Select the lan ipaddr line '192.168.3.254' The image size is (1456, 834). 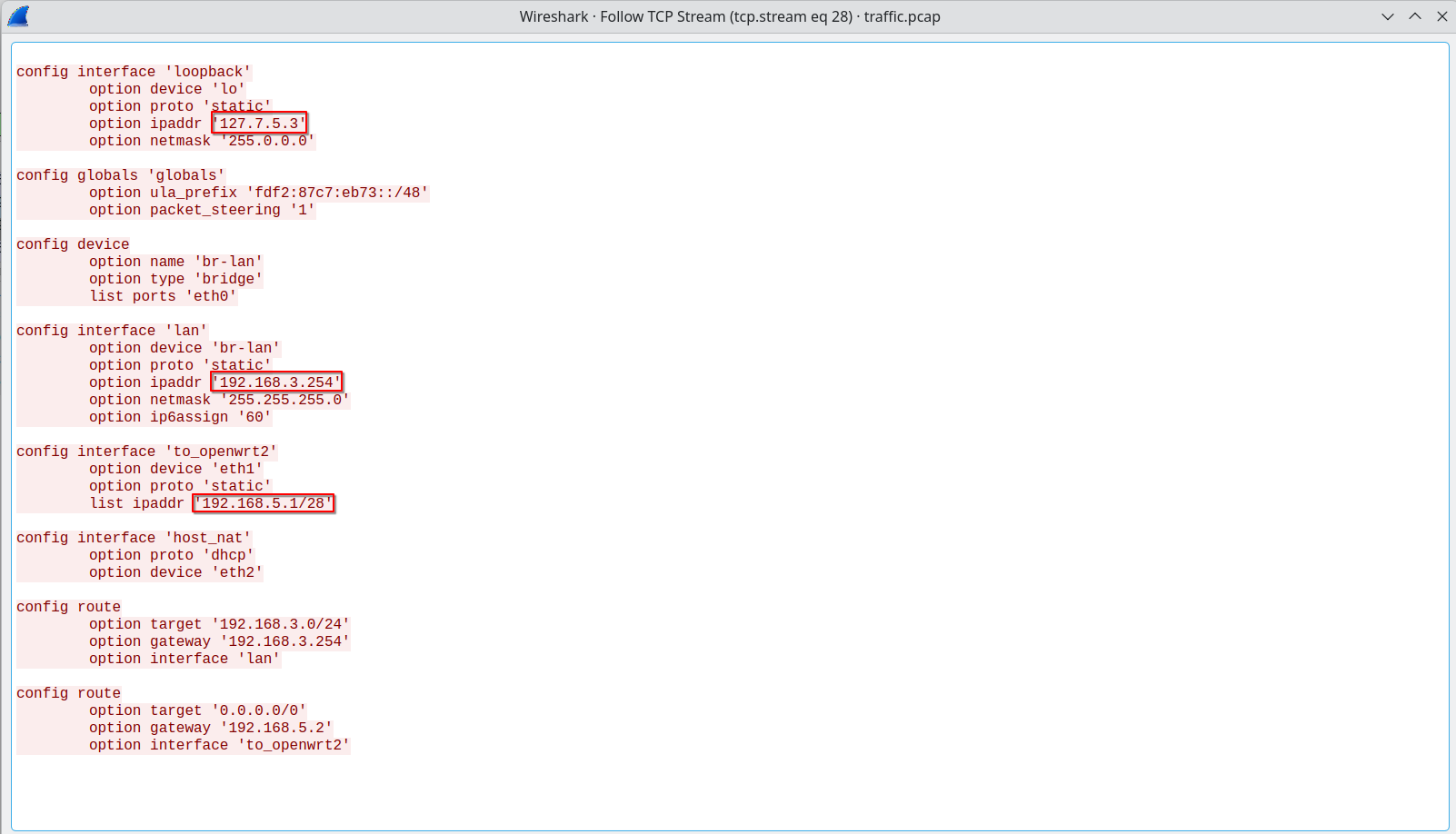pos(215,382)
